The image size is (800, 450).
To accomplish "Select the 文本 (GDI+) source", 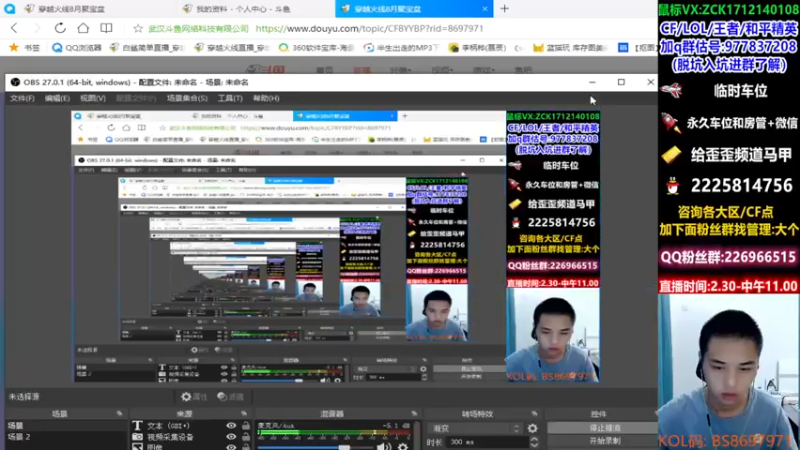I will [x=168, y=426].
